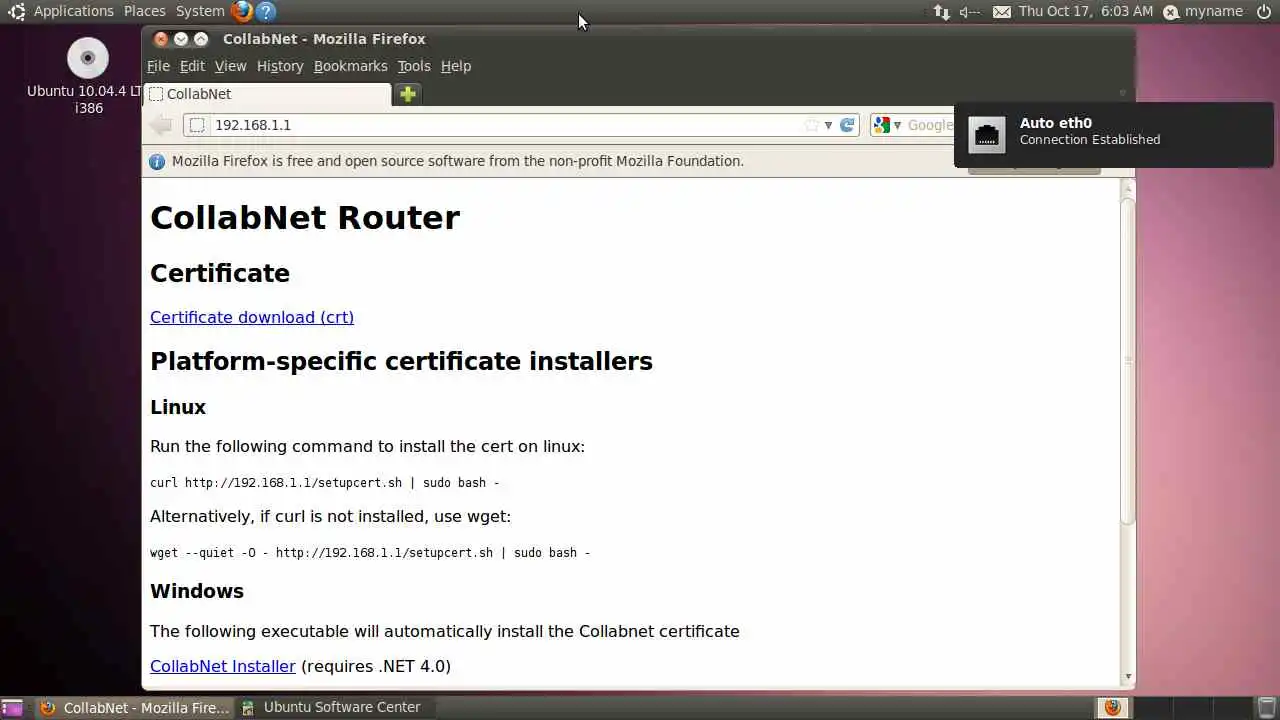Select the Google search engine icon

click(881, 125)
